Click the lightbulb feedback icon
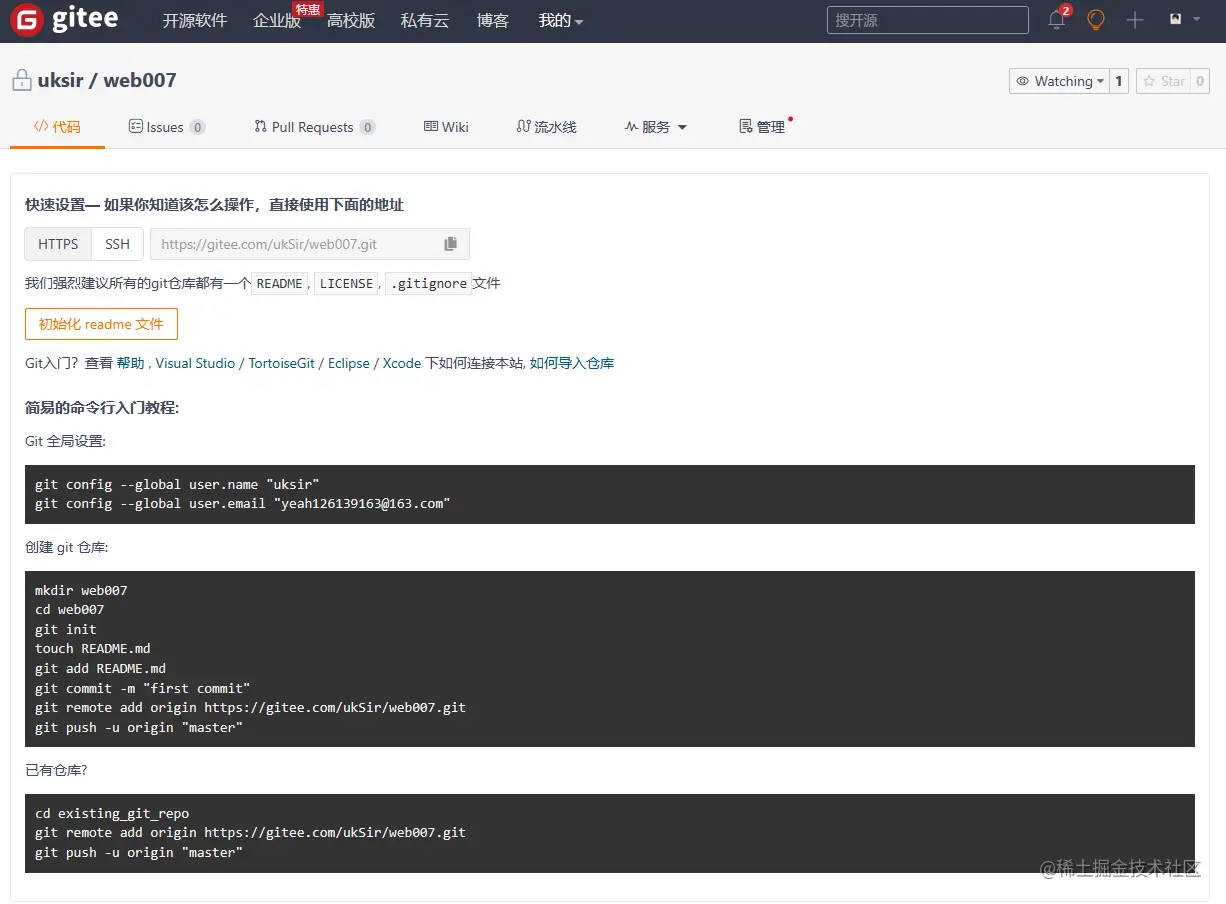 coord(1095,20)
